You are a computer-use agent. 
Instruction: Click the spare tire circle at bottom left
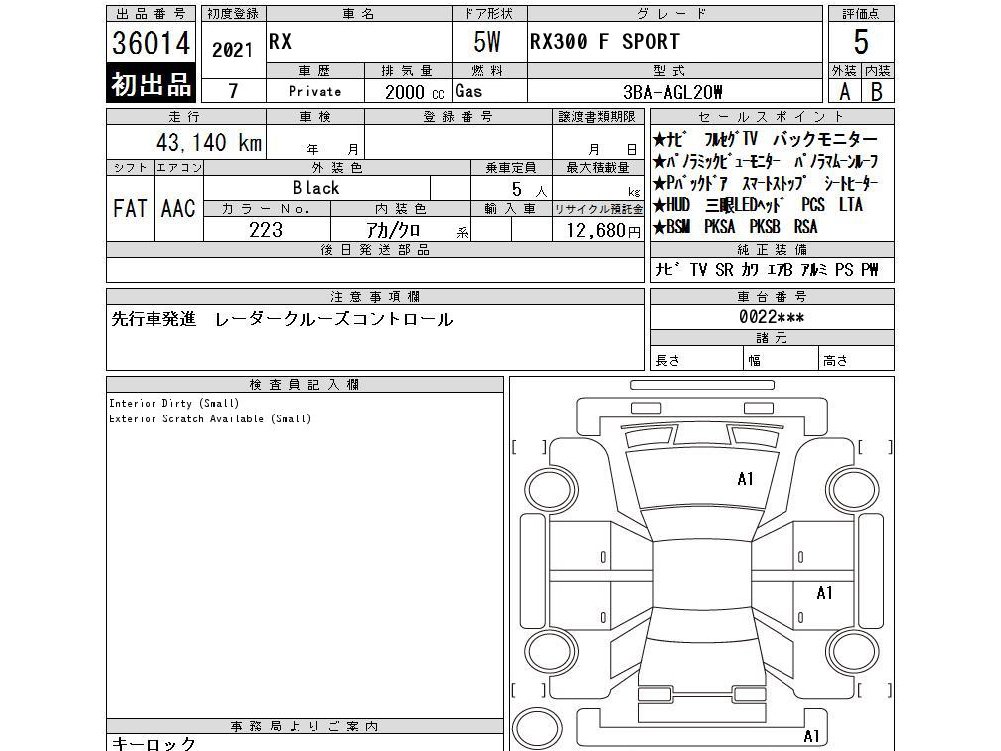[x=538, y=728]
